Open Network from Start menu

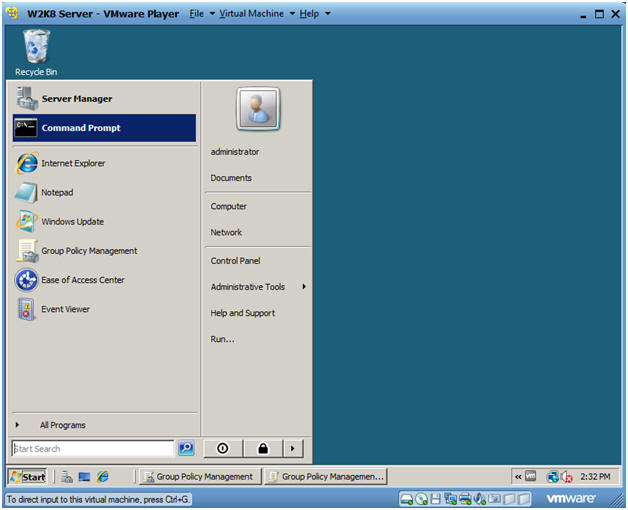(226, 232)
